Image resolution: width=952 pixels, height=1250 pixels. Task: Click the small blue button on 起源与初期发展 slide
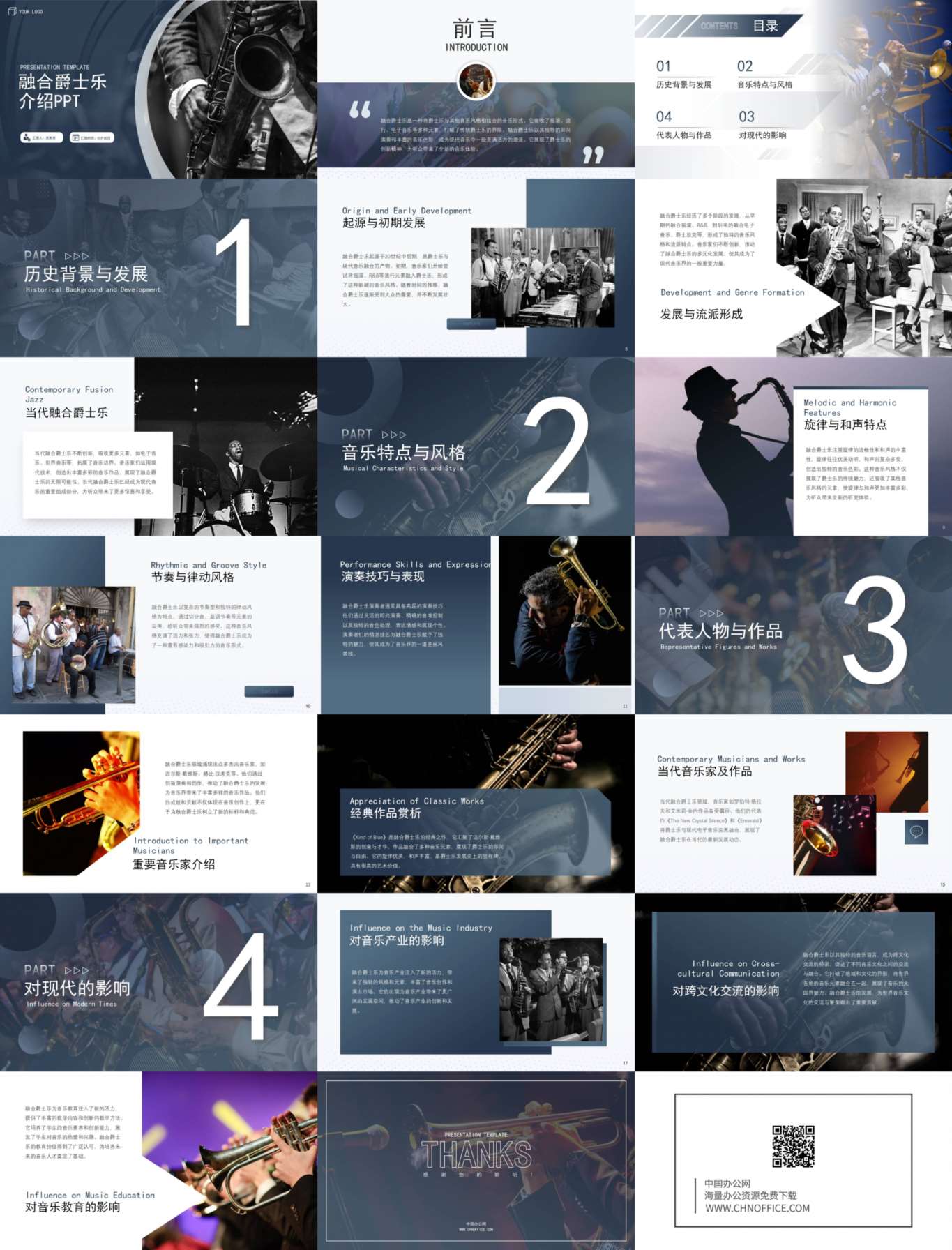[x=471, y=324]
